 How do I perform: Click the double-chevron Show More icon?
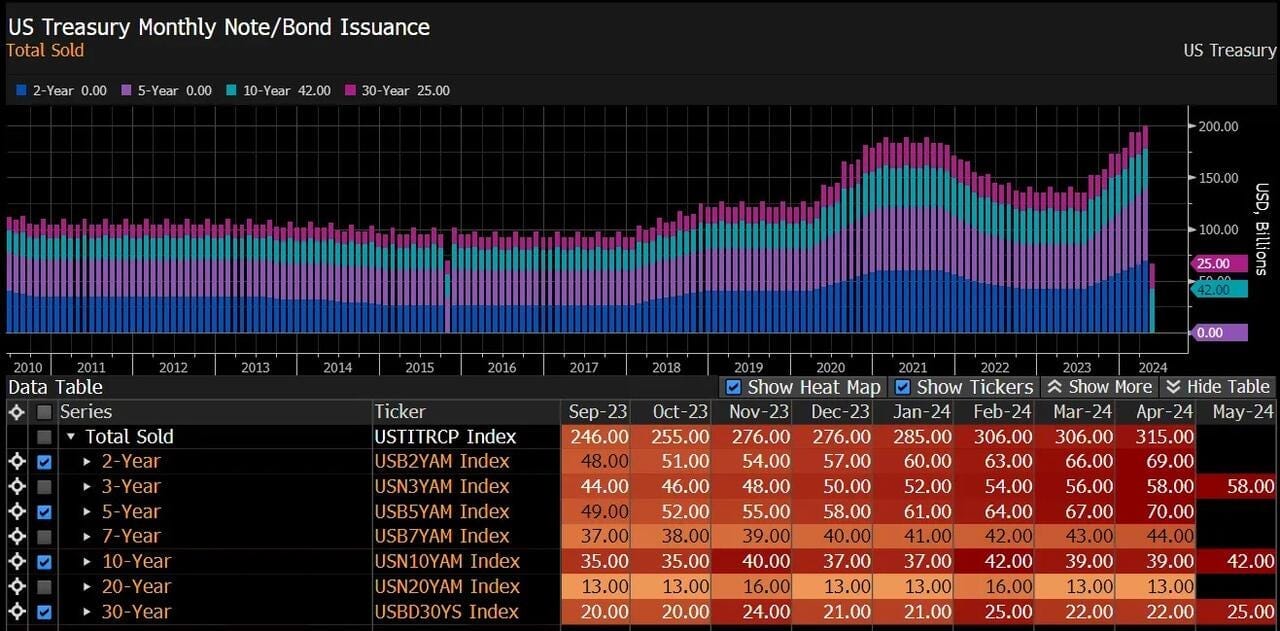[1055, 387]
